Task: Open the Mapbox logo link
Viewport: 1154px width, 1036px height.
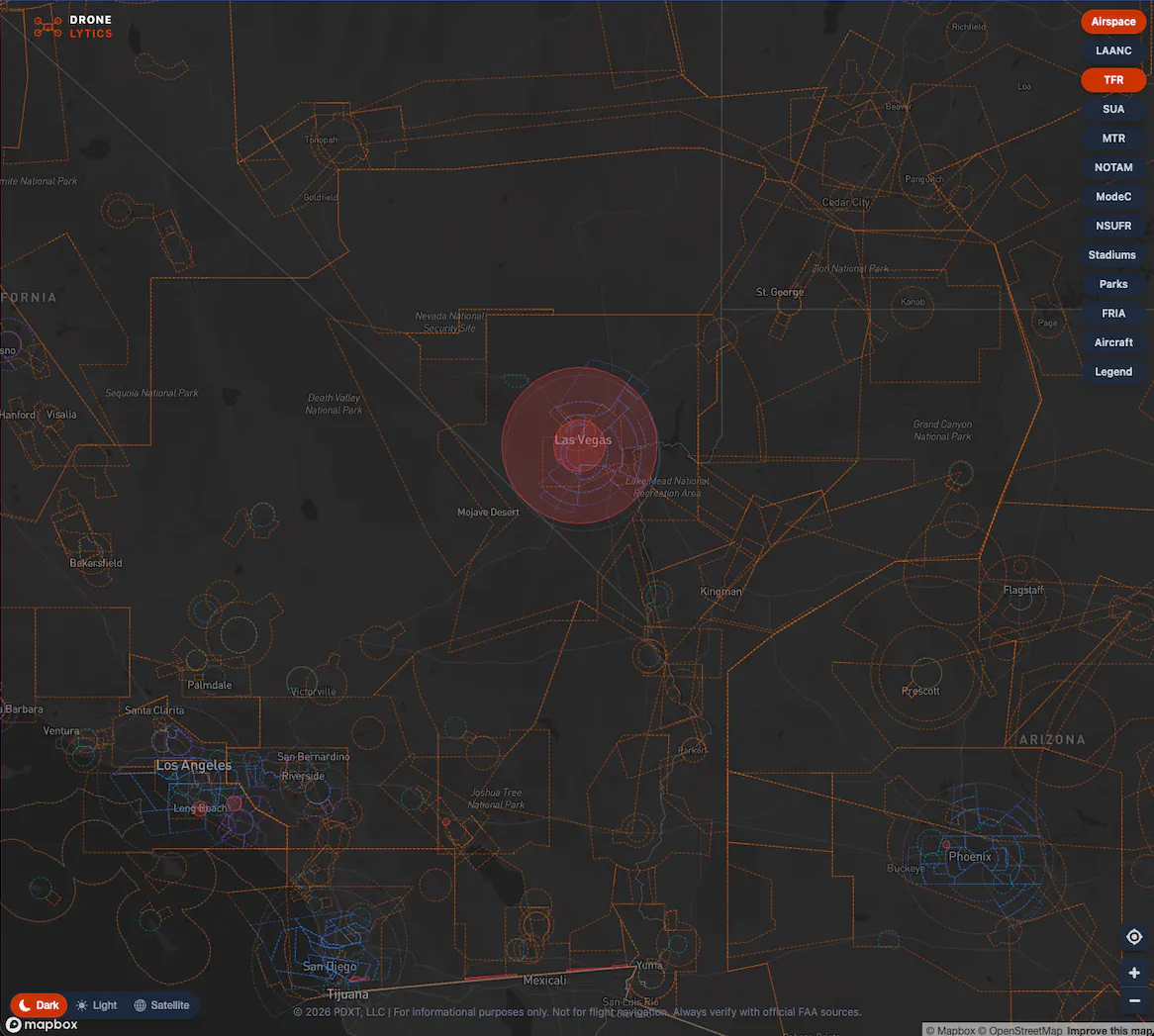Action: 42,1024
